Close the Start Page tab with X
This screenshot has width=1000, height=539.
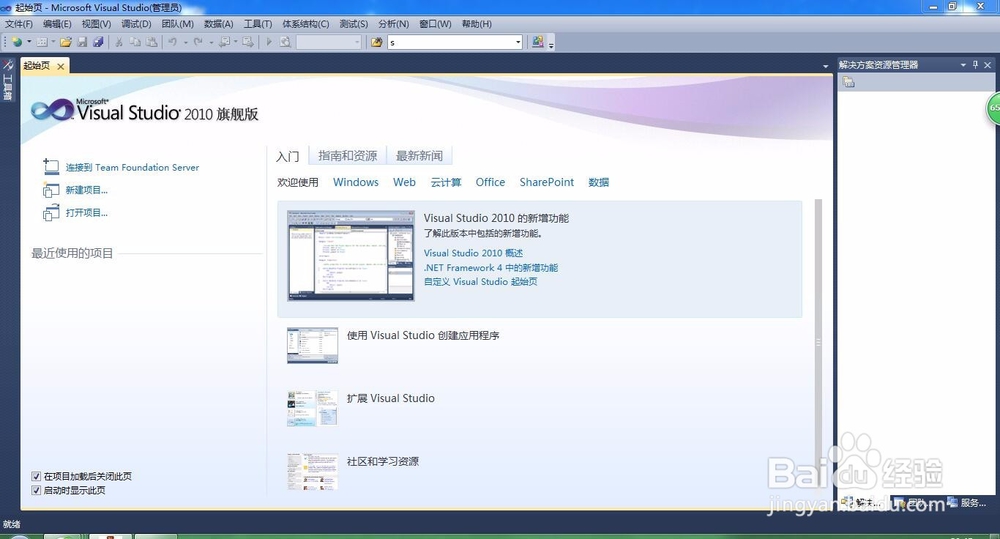click(x=61, y=66)
